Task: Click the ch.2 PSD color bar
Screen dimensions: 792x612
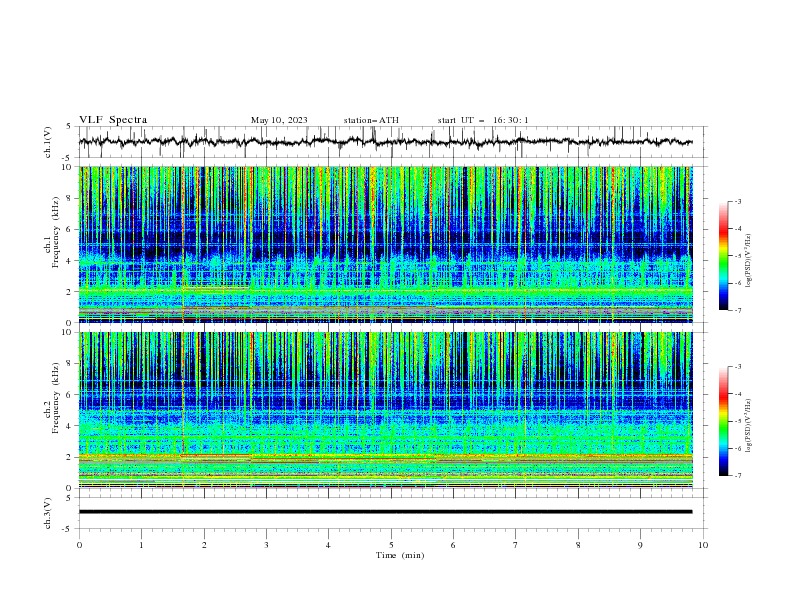Action: pos(724,421)
